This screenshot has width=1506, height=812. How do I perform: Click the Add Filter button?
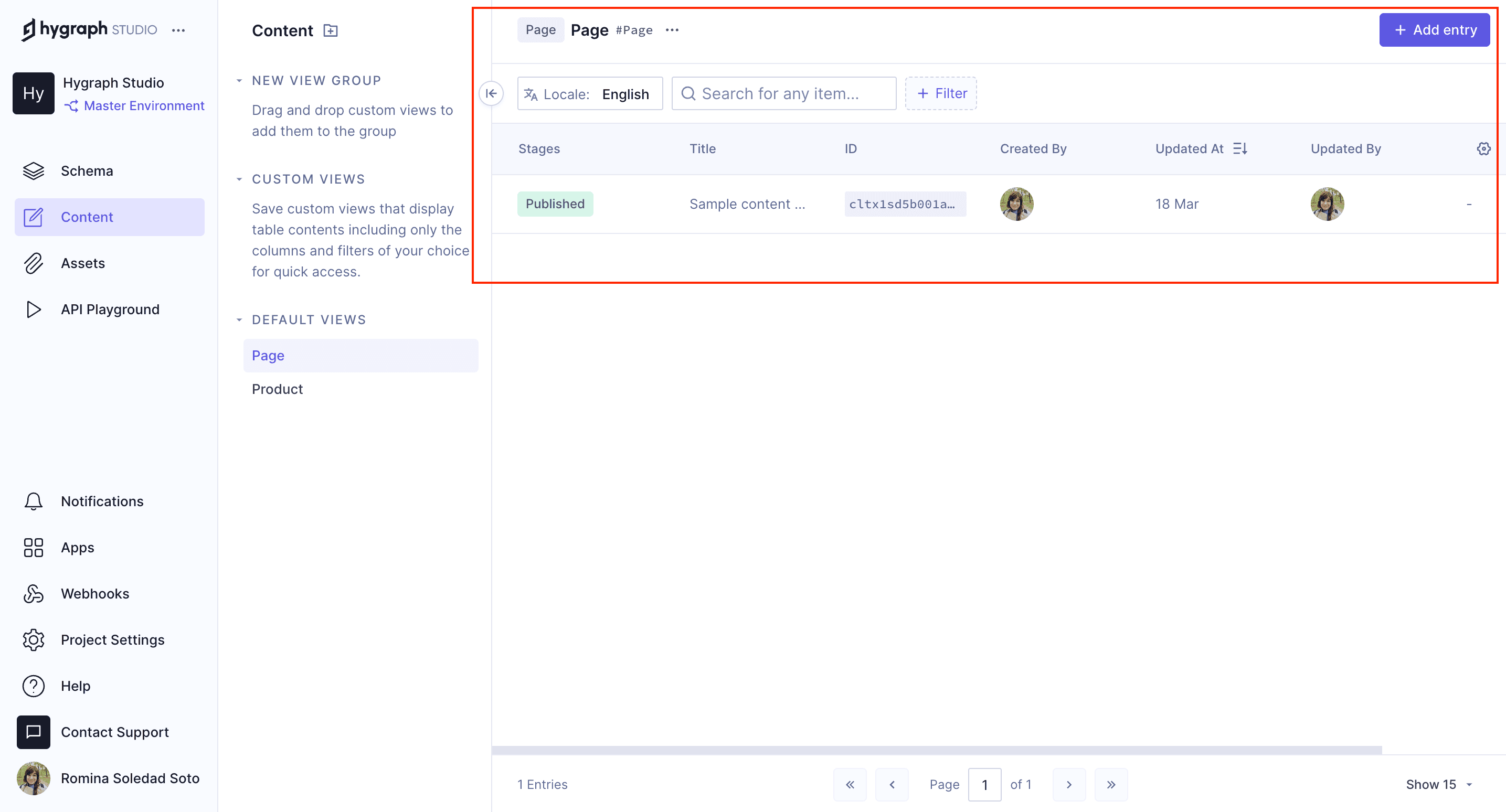(941, 93)
